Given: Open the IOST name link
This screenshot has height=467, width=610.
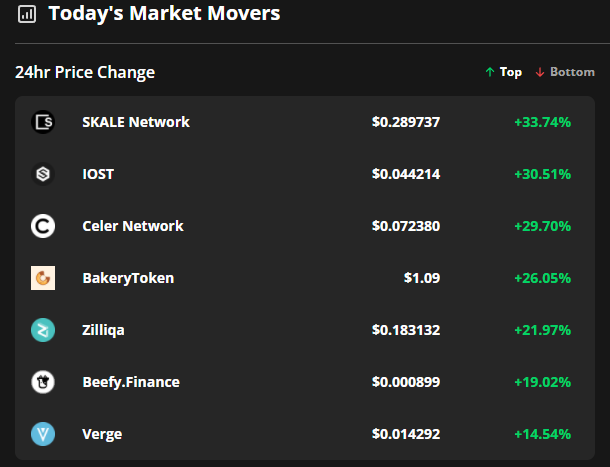Looking at the screenshot, I should point(98,174).
